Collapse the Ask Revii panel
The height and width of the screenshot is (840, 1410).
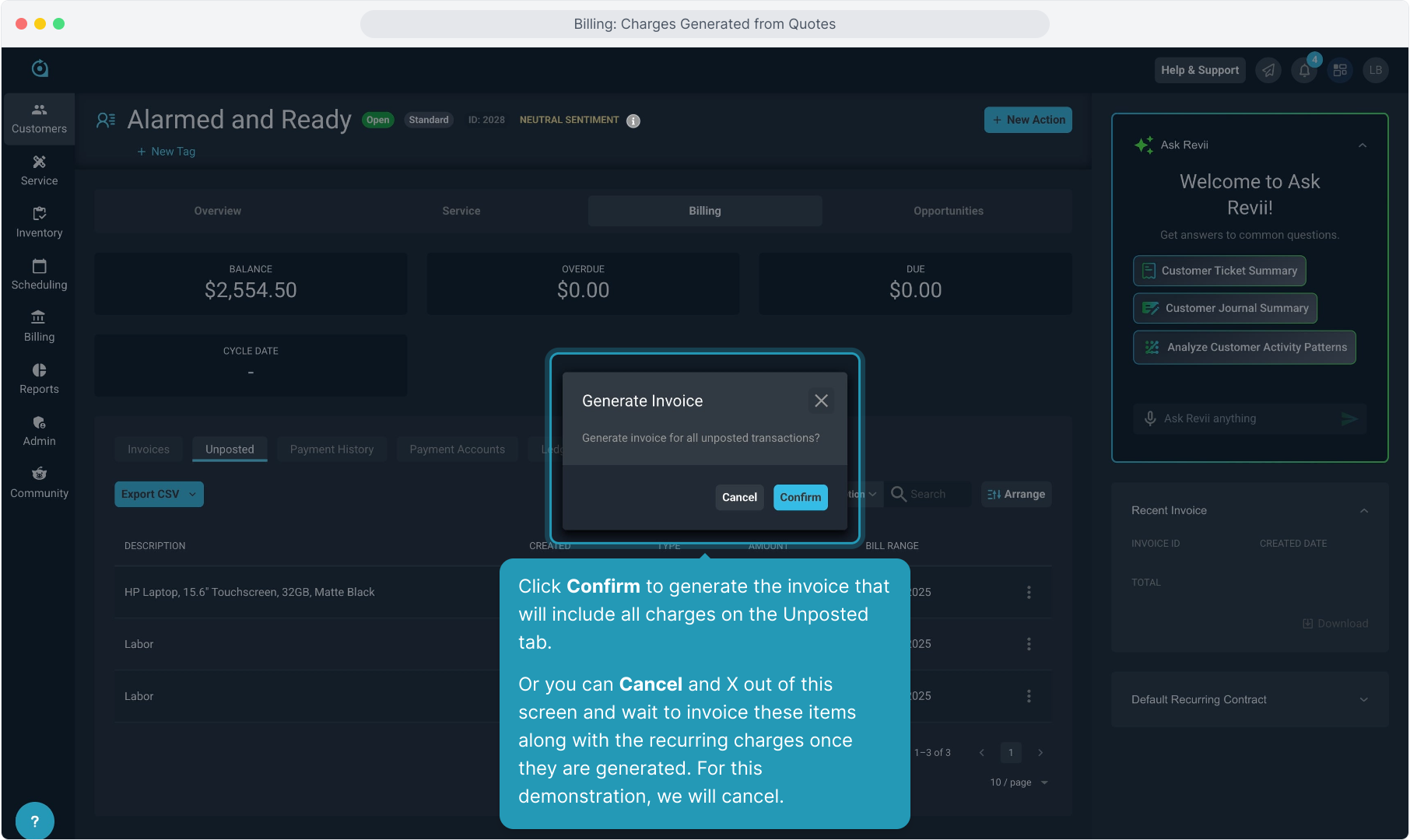coord(1363,145)
